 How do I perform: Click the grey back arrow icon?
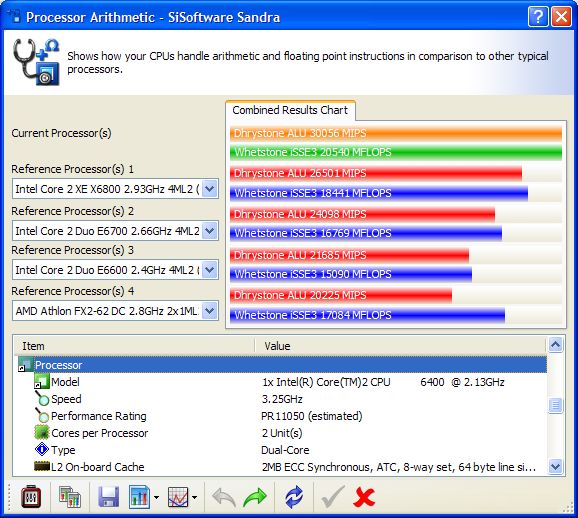click(x=224, y=497)
